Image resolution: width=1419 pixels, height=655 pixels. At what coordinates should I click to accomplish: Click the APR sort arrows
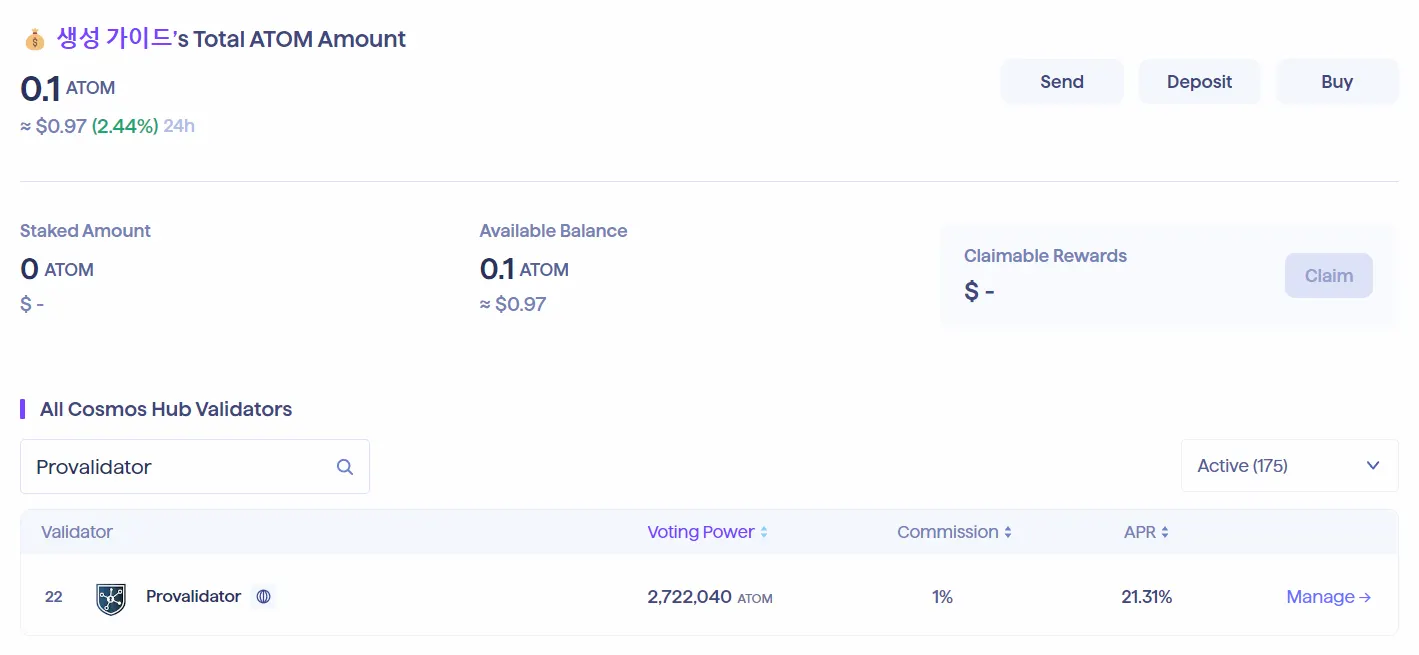(1165, 533)
